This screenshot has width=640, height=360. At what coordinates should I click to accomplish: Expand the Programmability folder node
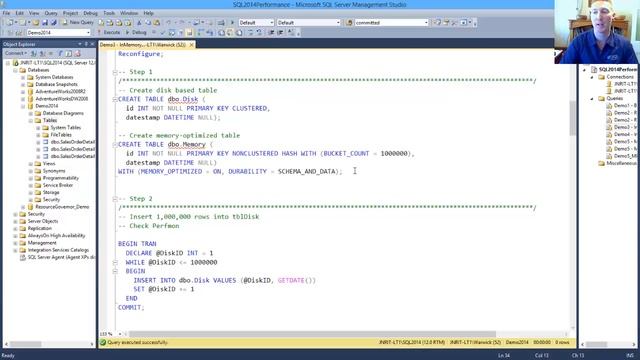pyautogui.click(x=31, y=178)
